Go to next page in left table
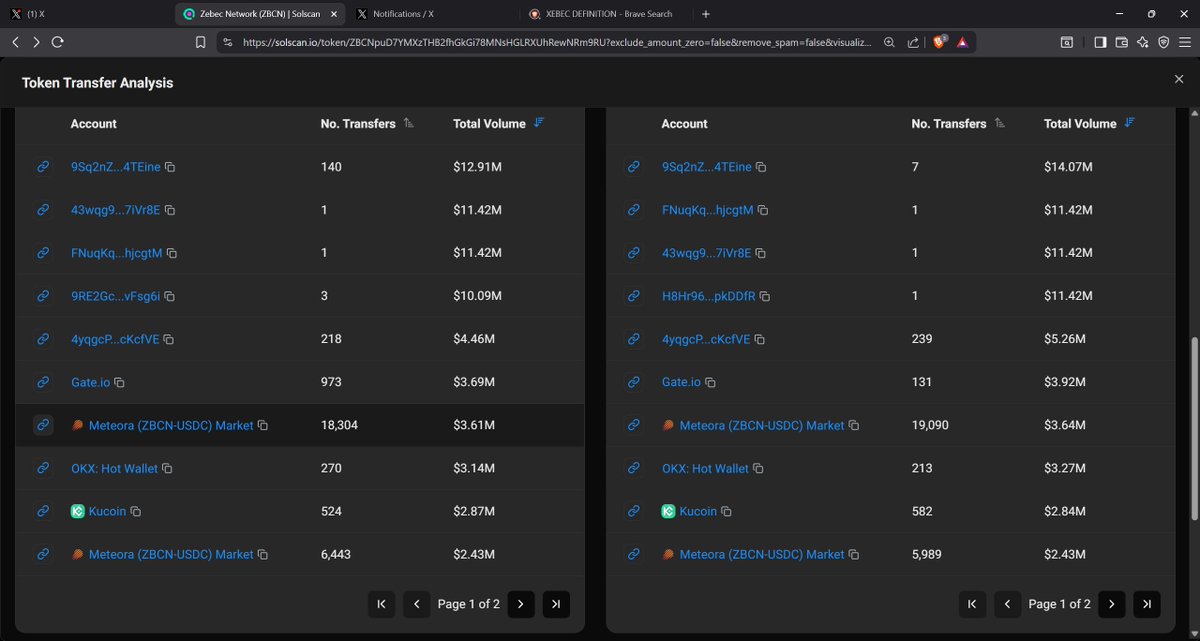Image resolution: width=1200 pixels, height=641 pixels. tap(520, 604)
